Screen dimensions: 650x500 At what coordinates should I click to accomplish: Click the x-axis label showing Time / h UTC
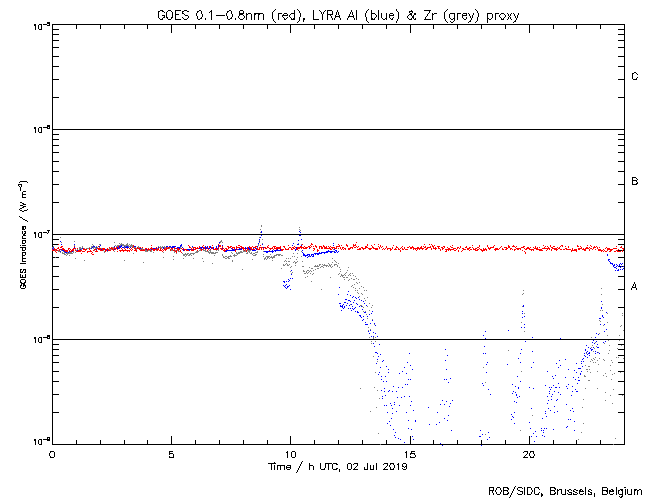tap(338, 466)
